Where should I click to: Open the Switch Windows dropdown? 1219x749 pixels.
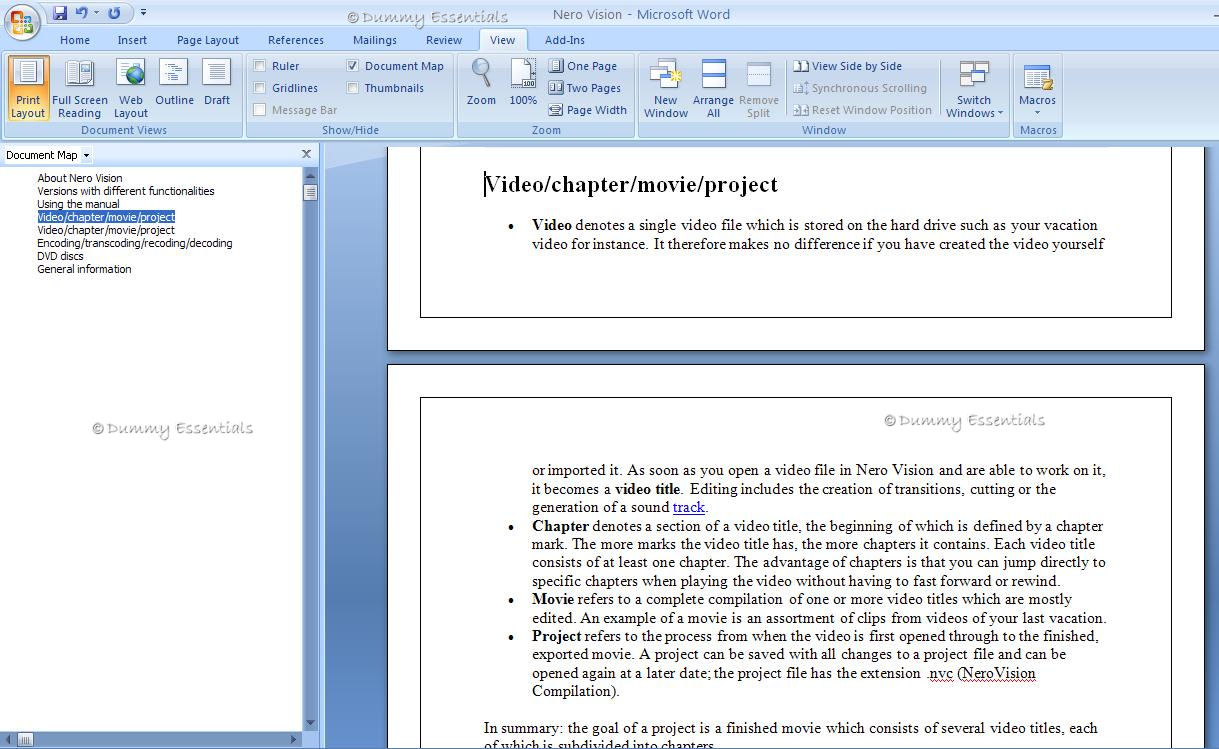[974, 88]
